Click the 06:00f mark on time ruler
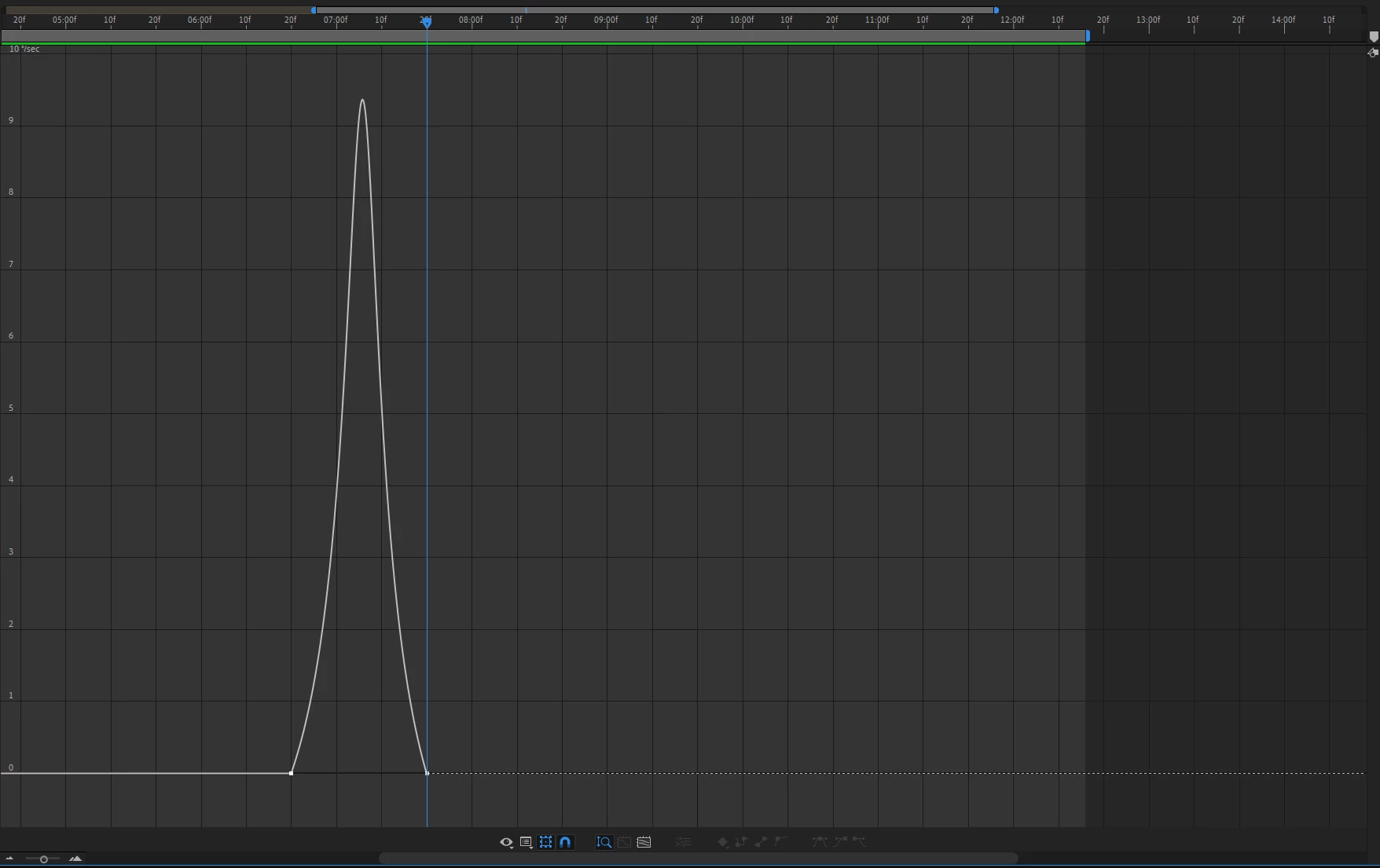This screenshot has height=868, width=1380. coord(200,20)
